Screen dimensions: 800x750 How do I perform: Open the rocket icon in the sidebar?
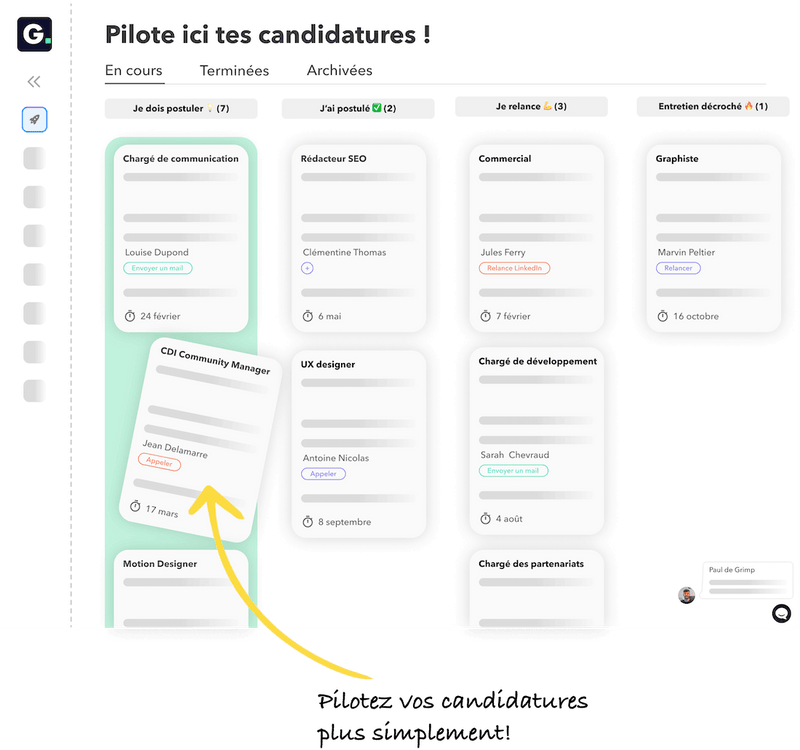(x=34, y=120)
